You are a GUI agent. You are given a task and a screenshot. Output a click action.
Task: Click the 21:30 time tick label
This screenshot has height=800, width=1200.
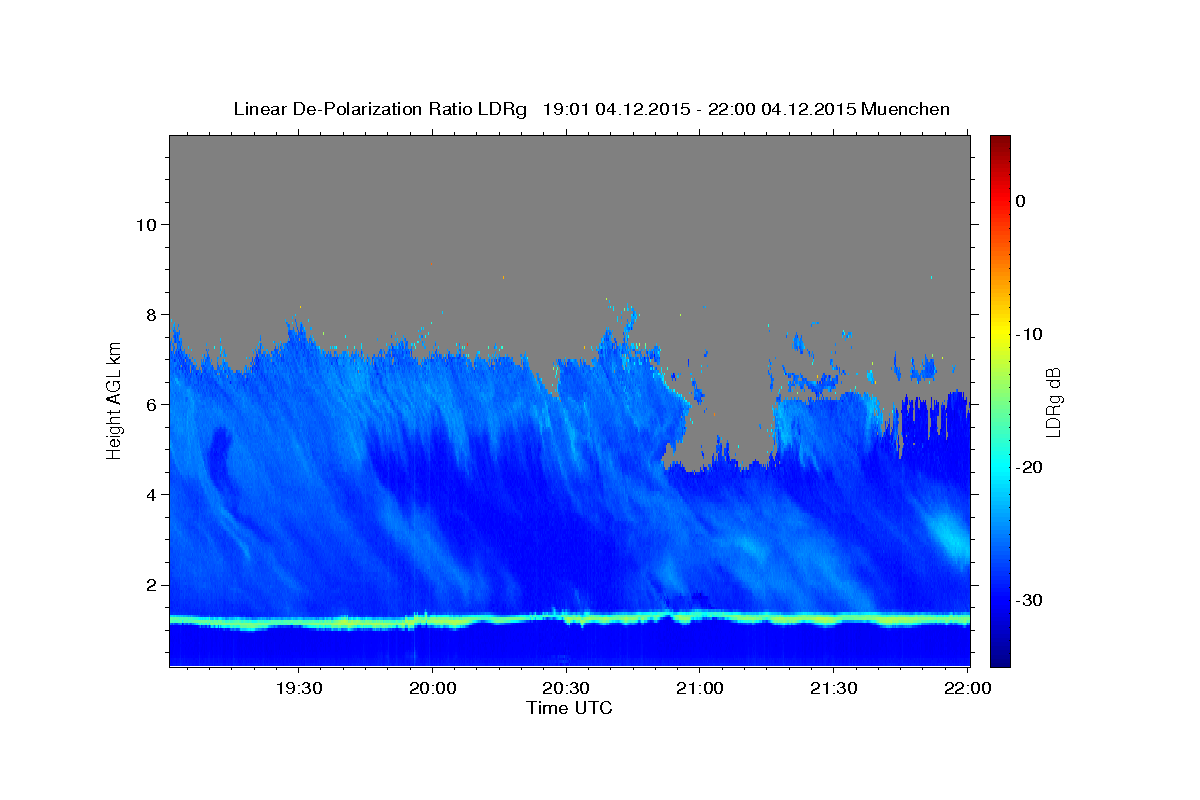(x=833, y=688)
